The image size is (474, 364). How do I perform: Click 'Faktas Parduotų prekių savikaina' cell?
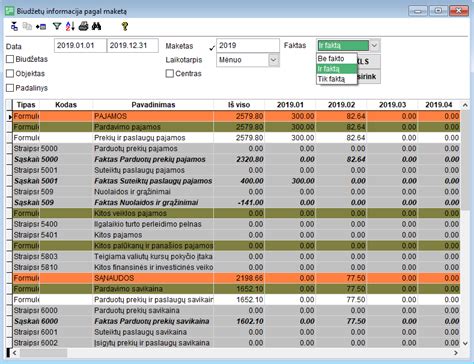click(152, 321)
